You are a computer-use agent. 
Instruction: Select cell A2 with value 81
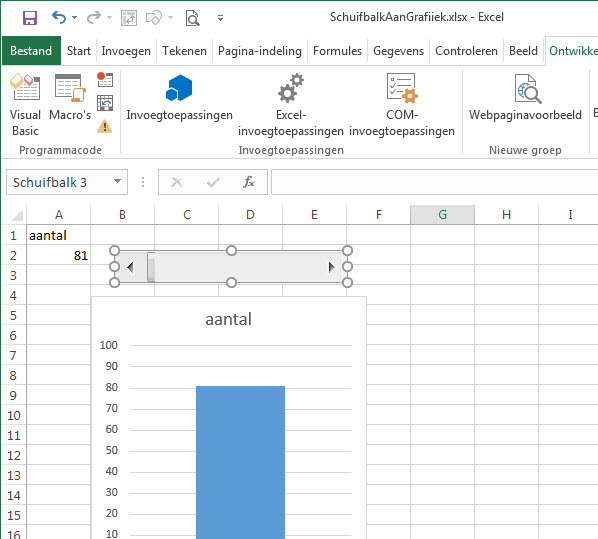(x=59, y=255)
